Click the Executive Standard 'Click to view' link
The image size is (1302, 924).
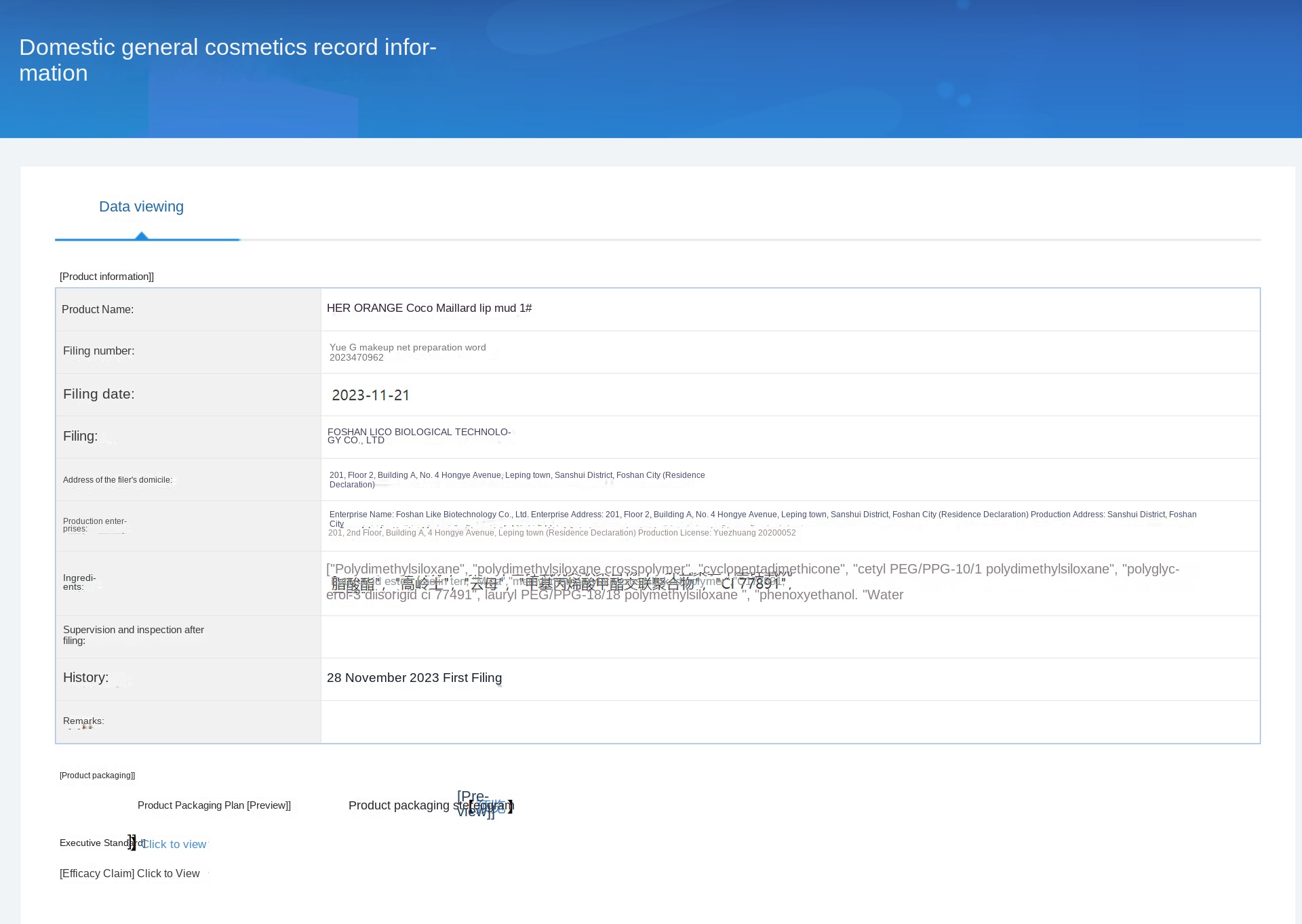click(x=174, y=844)
